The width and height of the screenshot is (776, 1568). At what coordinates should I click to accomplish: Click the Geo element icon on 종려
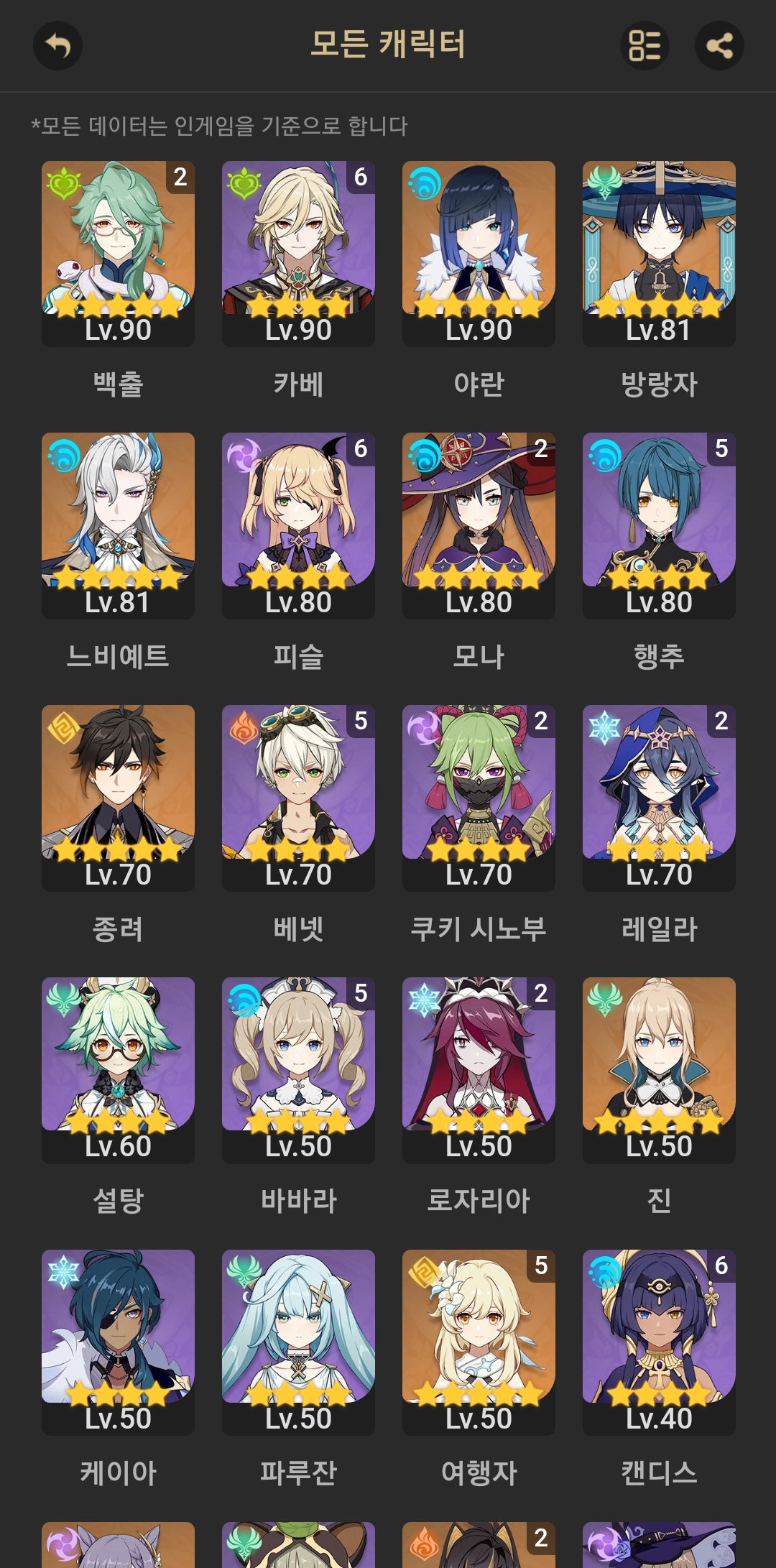[63, 727]
